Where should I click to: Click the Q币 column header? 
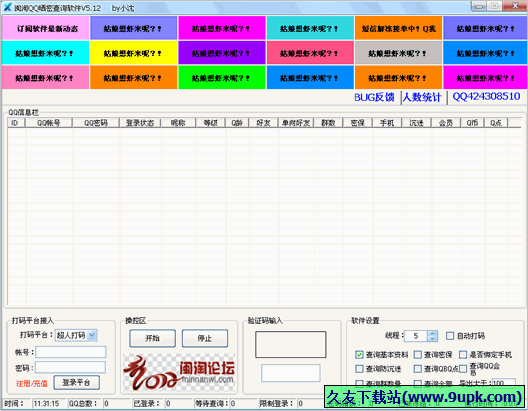tap(472, 123)
